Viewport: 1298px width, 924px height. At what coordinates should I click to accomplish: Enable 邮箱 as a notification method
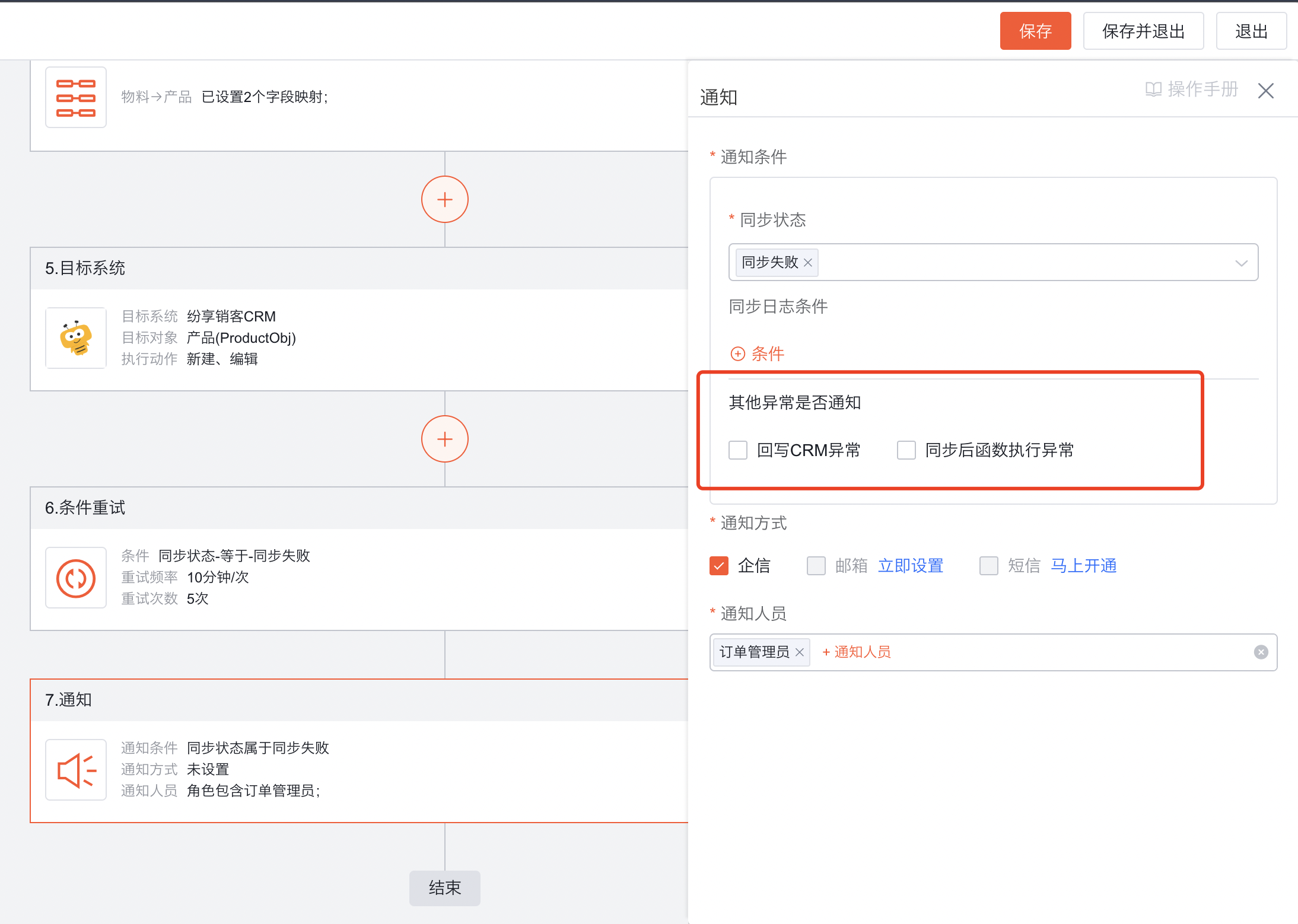point(816,566)
